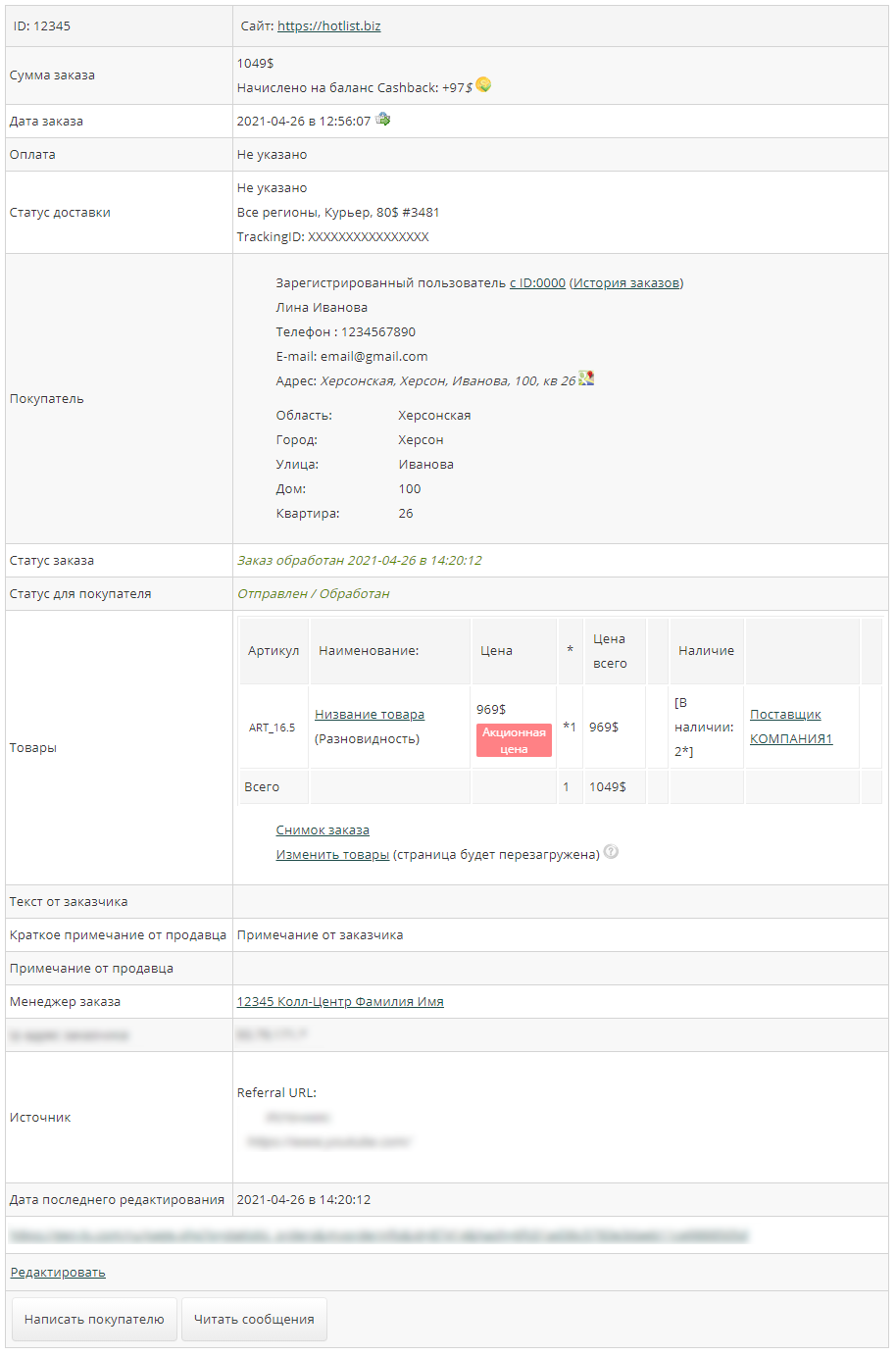The image size is (896, 1356).
Task: Open the КОМПАНИЯ1 supplier link
Action: pyautogui.click(x=791, y=739)
